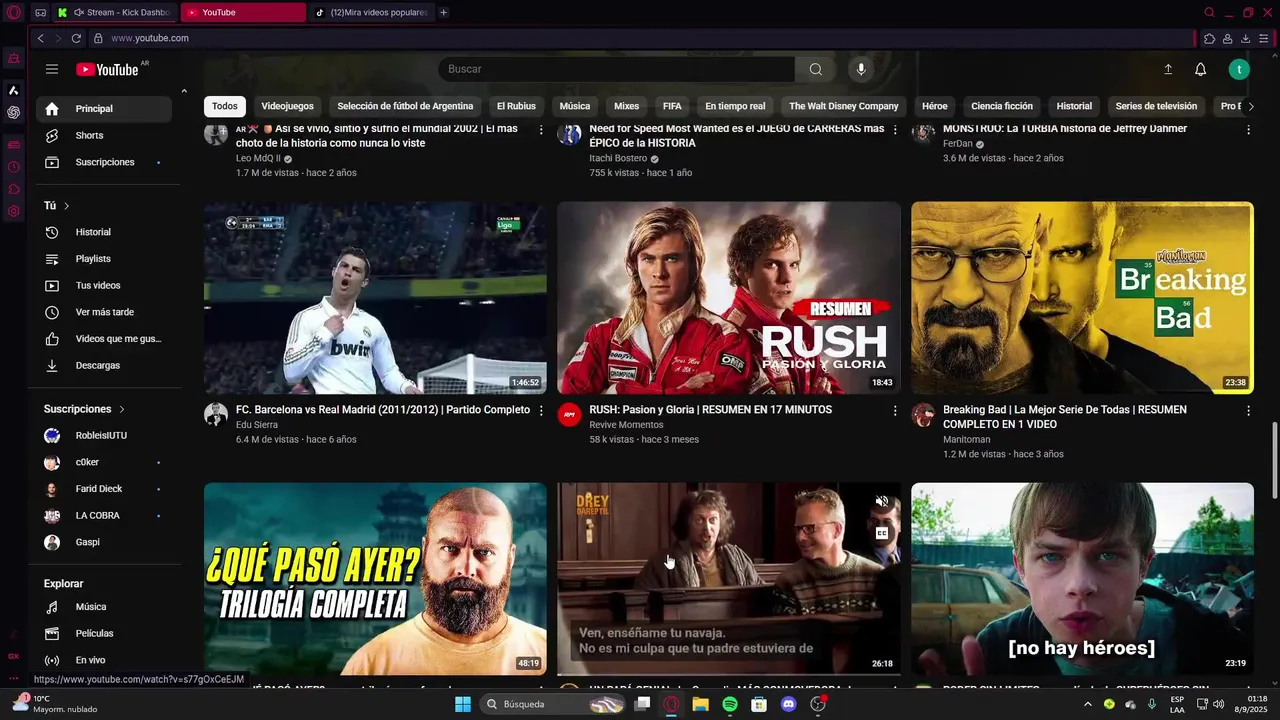Open File Explorer from the taskbar
The height and width of the screenshot is (720, 1280).
click(700, 704)
